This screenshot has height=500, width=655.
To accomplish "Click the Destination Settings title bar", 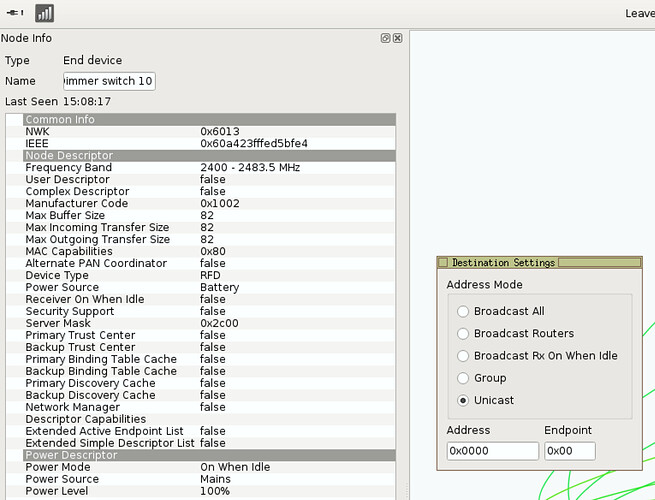I will (539, 262).
